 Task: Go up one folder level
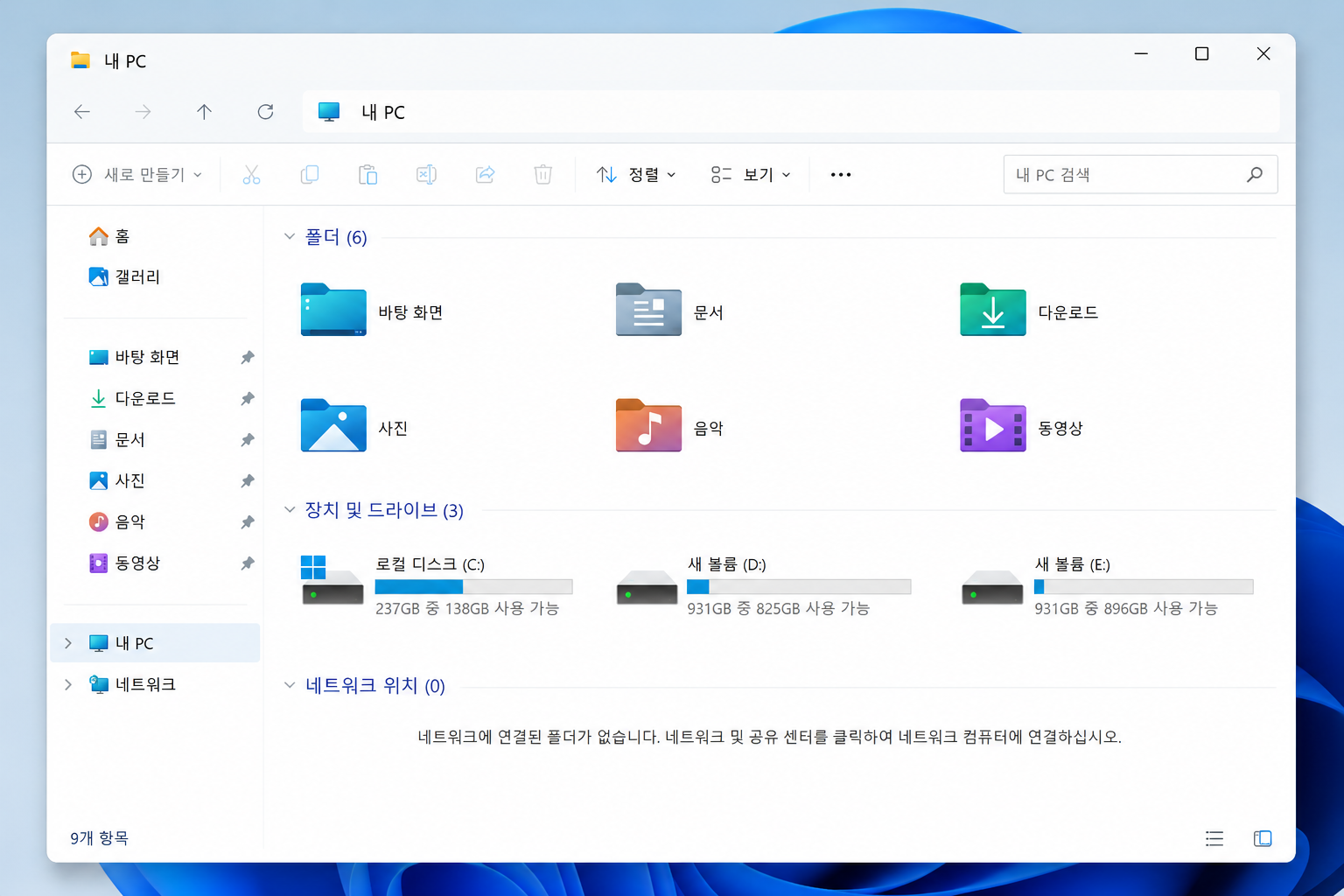[204, 112]
